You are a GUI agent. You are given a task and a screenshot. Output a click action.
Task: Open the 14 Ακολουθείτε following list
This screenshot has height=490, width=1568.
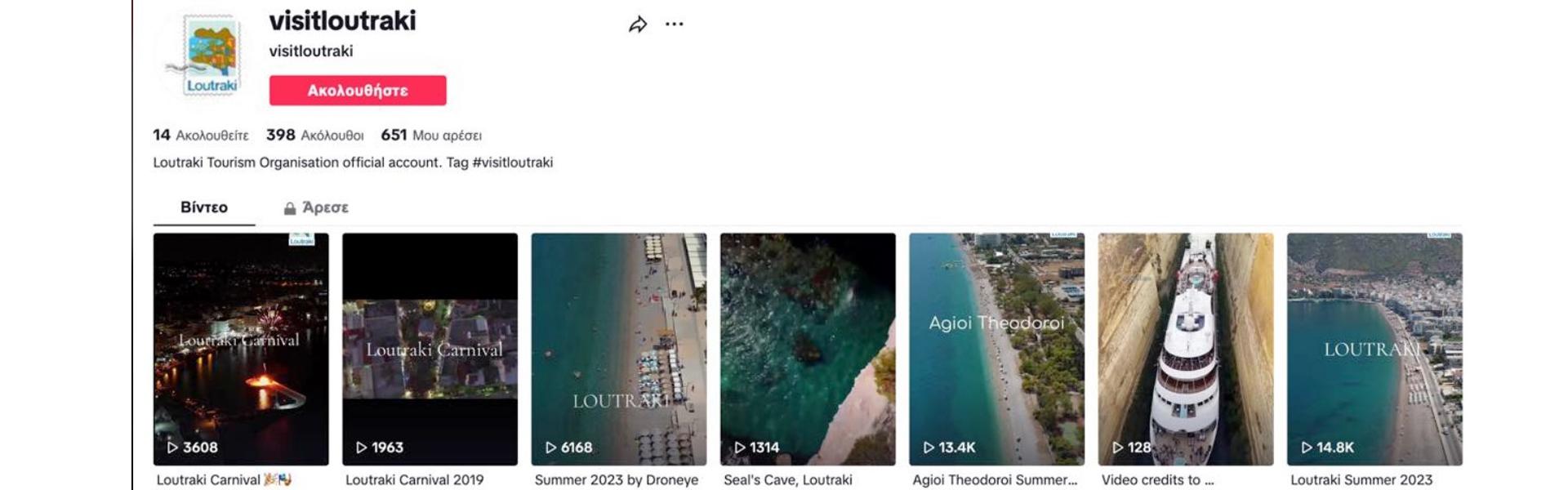point(201,136)
